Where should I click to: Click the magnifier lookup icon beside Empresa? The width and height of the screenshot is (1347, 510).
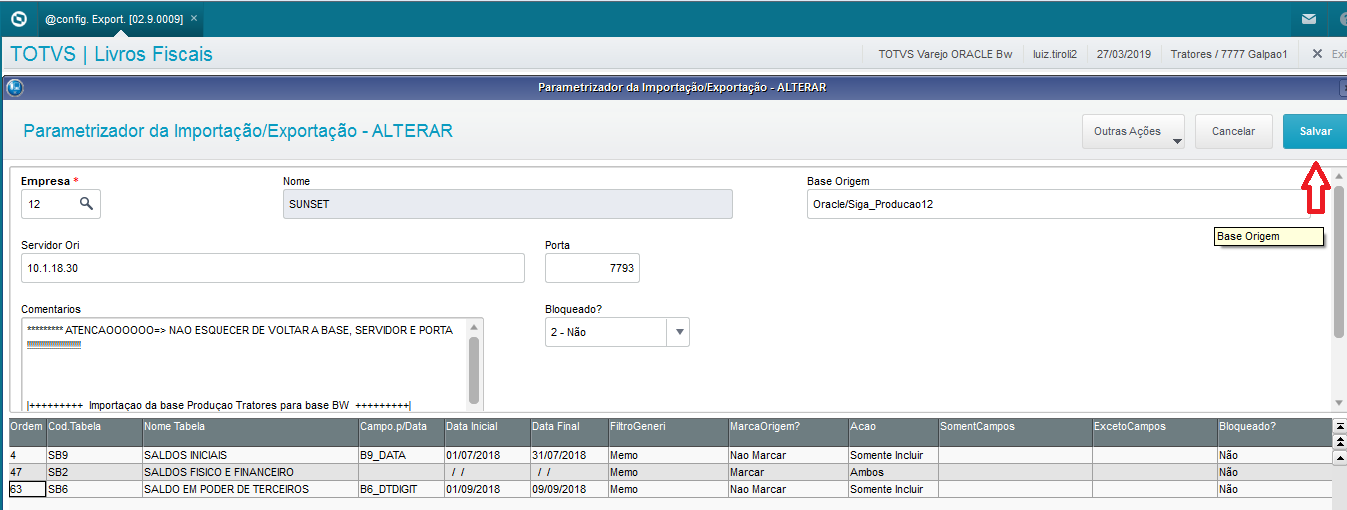(87, 203)
